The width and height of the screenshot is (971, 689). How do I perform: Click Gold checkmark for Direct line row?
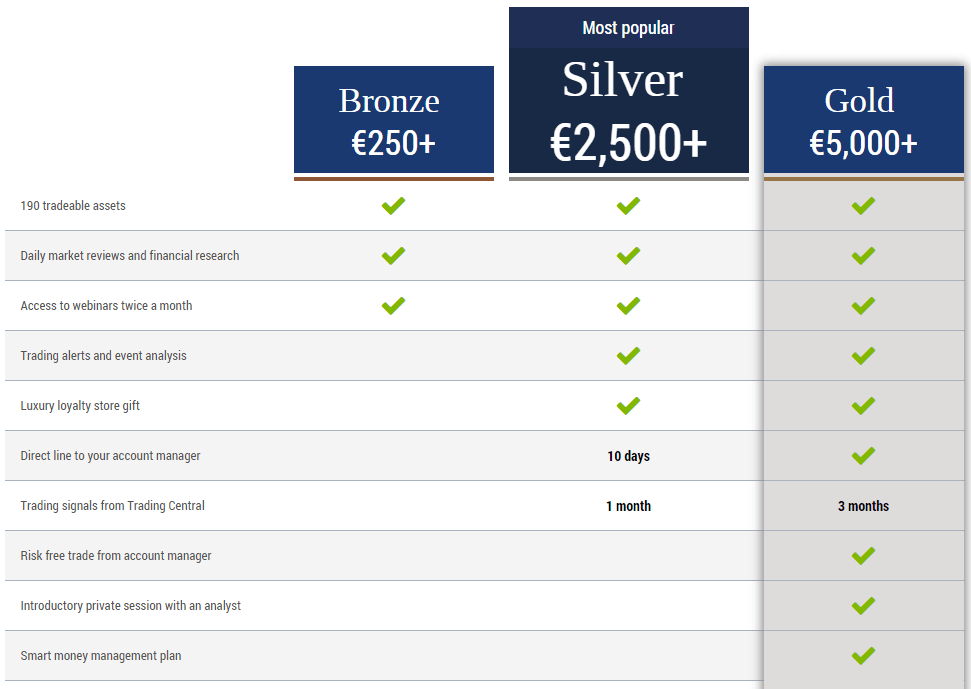[863, 456]
